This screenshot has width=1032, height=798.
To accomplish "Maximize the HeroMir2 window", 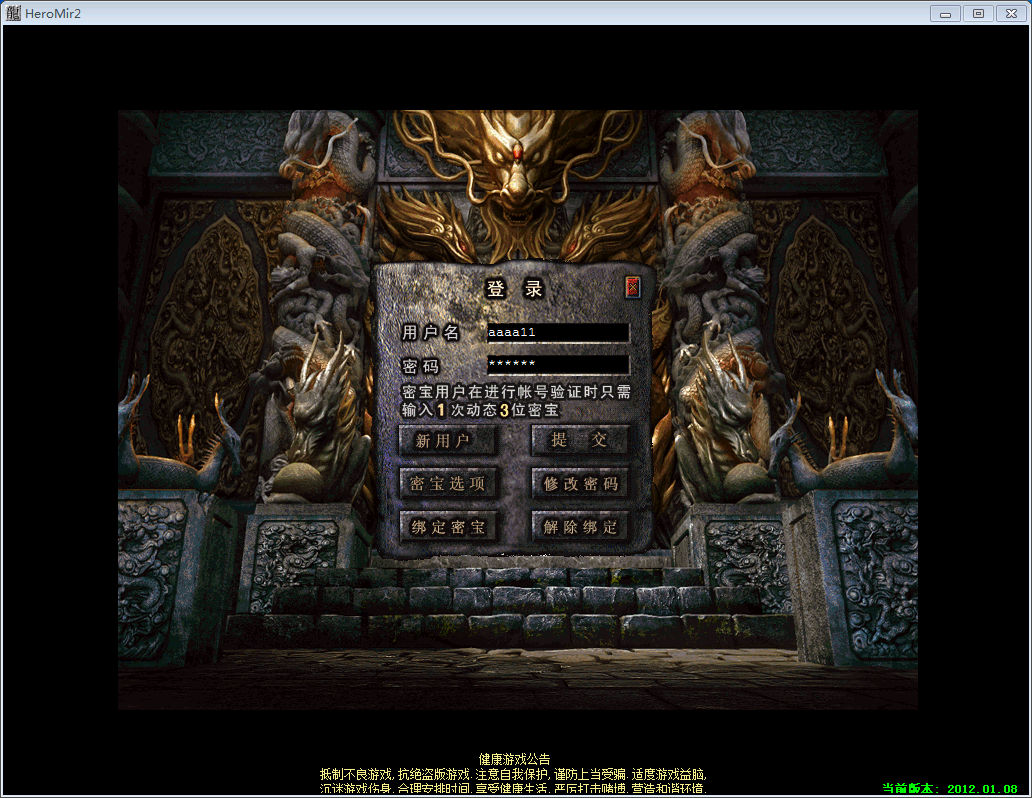I will [x=978, y=13].
